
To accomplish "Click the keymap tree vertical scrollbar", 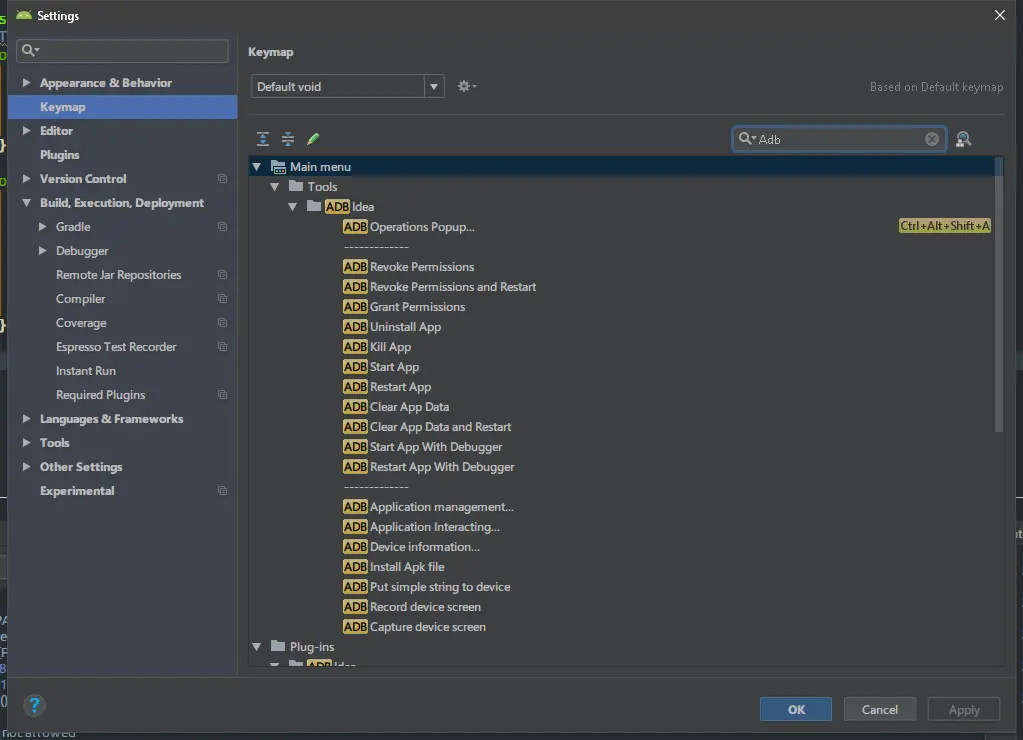I will (x=998, y=294).
